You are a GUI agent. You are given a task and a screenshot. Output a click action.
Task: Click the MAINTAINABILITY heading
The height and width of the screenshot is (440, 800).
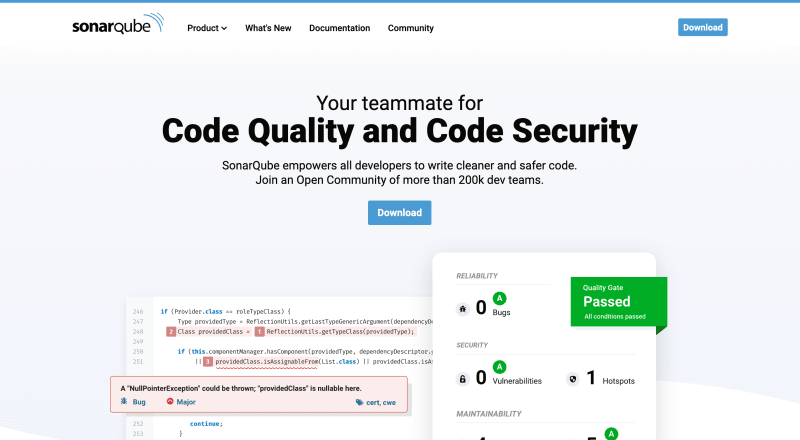(489, 414)
